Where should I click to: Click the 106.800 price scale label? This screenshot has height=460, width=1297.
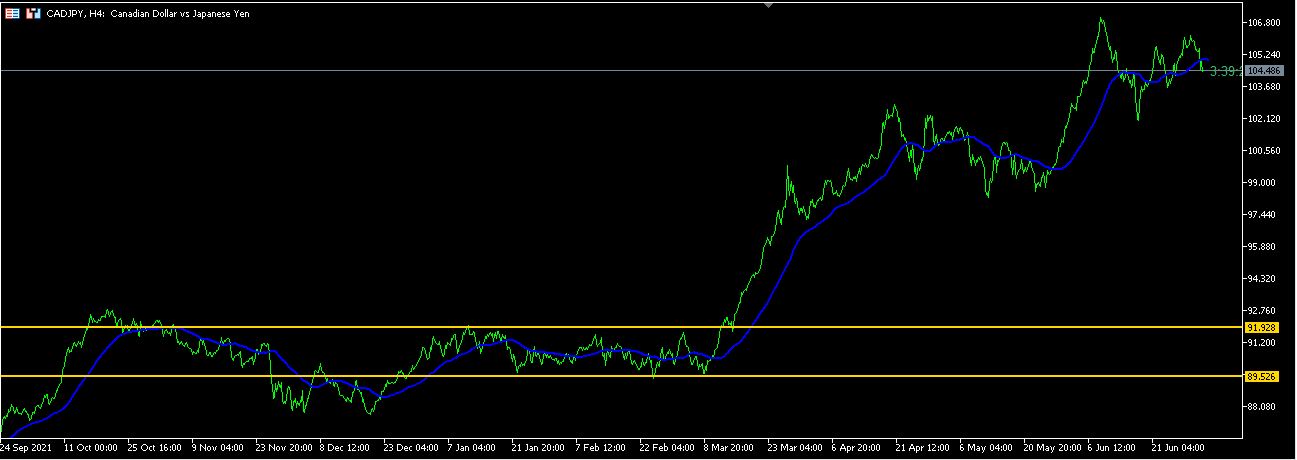tap(1263, 22)
